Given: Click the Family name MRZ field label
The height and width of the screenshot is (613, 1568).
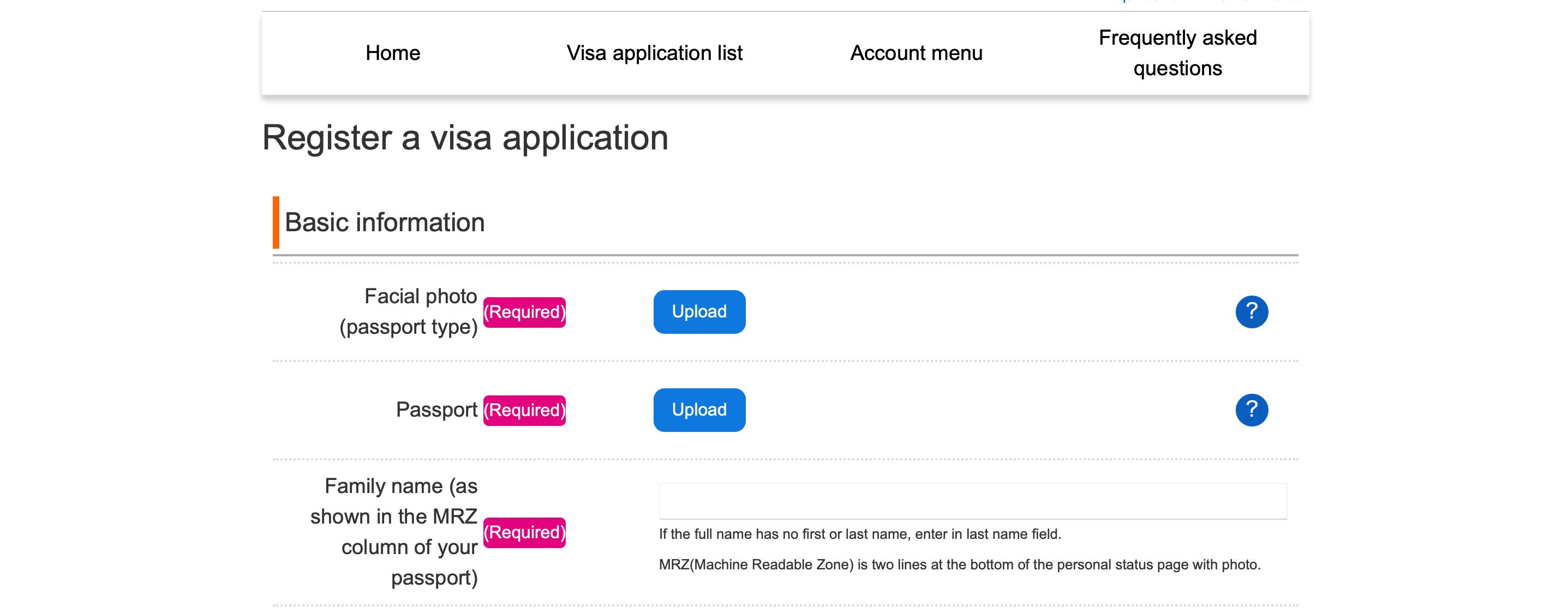Looking at the screenshot, I should click(x=394, y=532).
